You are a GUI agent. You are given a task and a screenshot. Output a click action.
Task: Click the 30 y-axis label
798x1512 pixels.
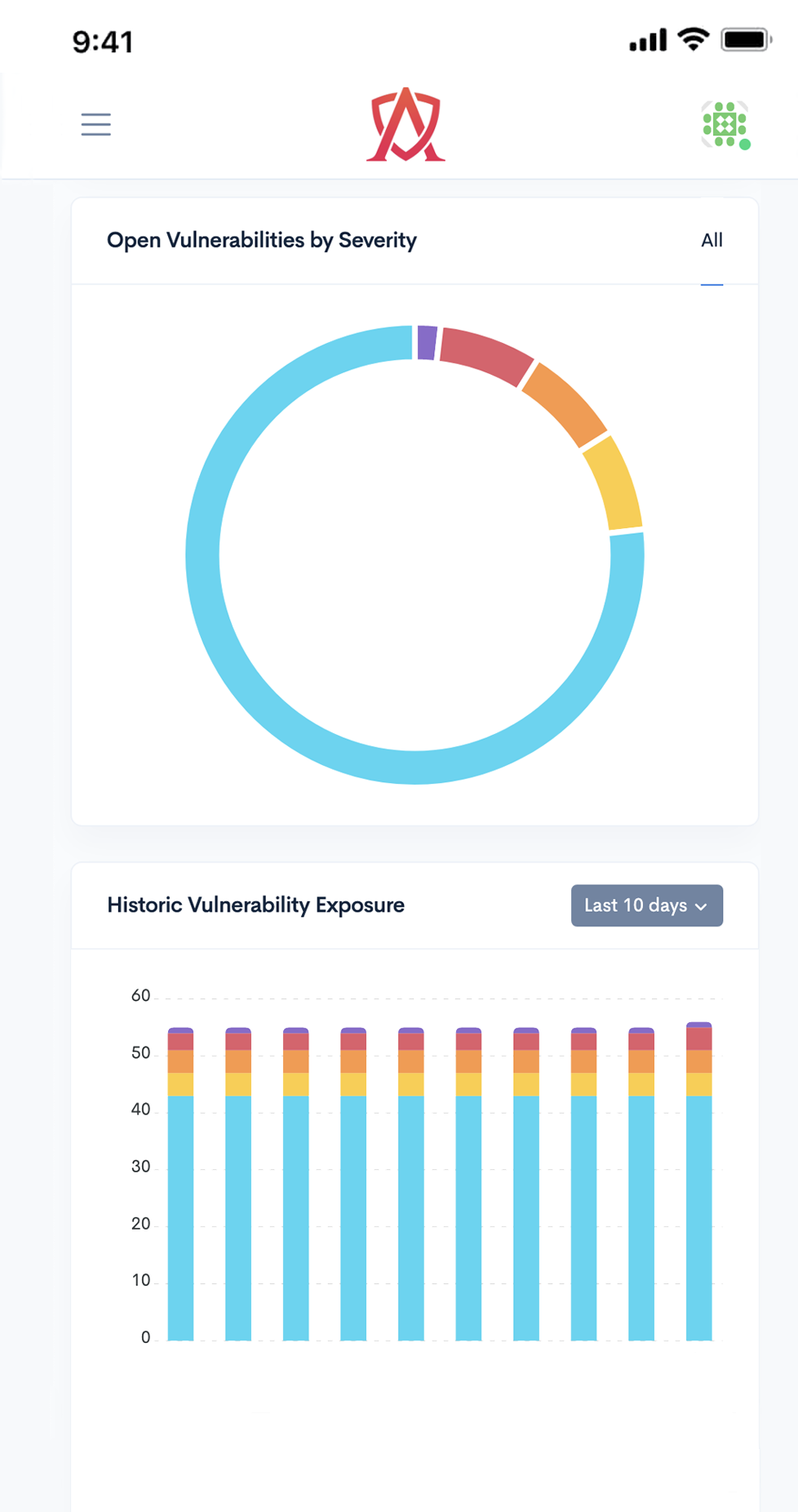(x=140, y=1167)
